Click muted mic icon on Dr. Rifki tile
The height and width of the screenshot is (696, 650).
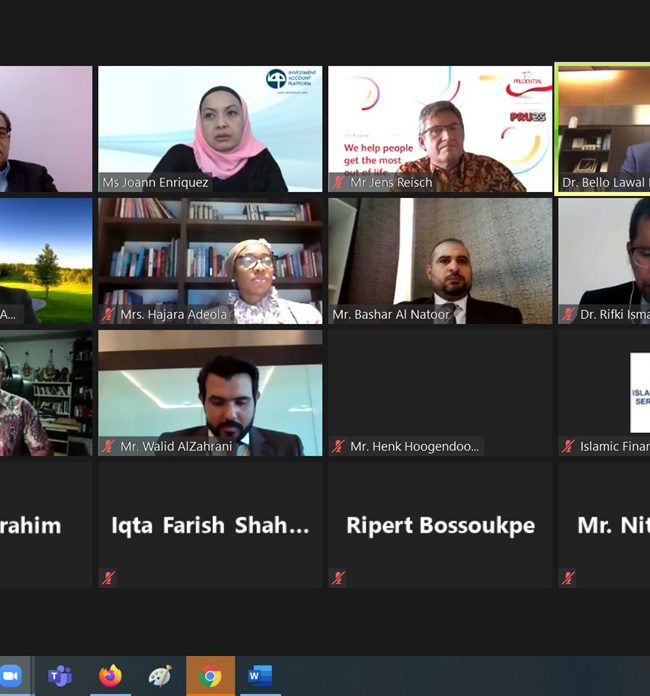[x=568, y=314]
